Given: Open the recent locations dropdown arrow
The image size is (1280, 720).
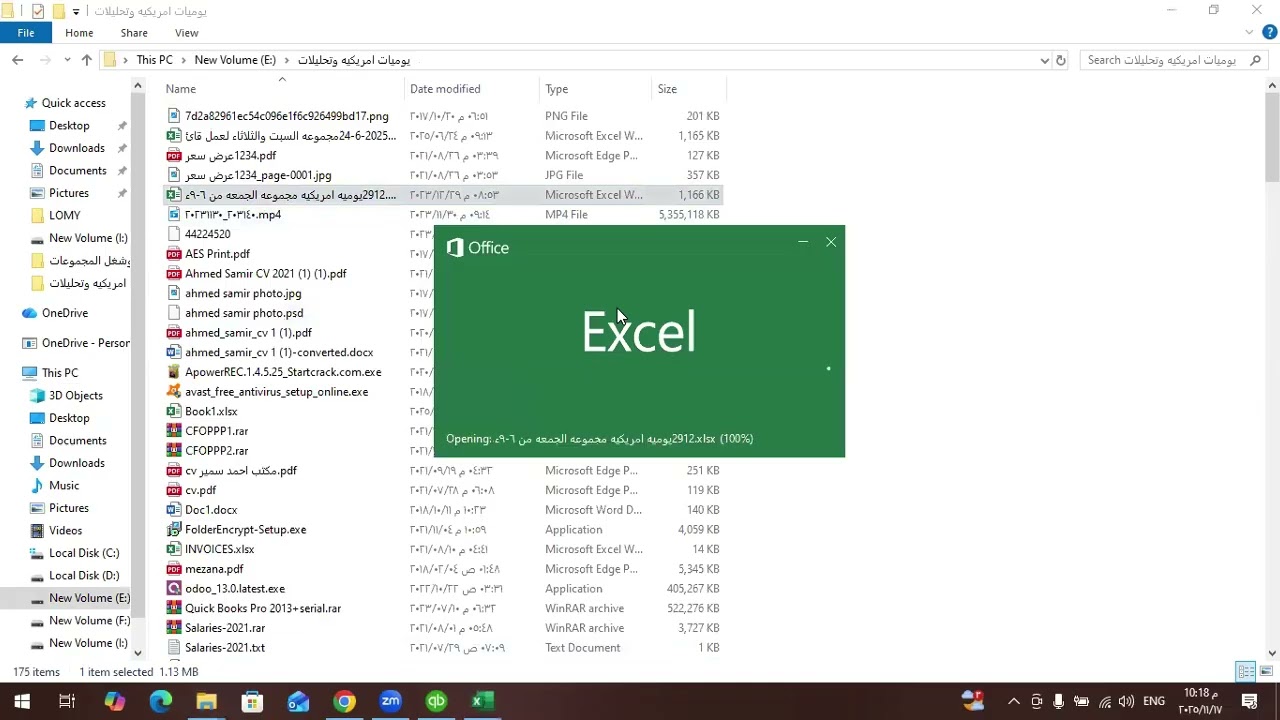Looking at the screenshot, I should [68, 60].
